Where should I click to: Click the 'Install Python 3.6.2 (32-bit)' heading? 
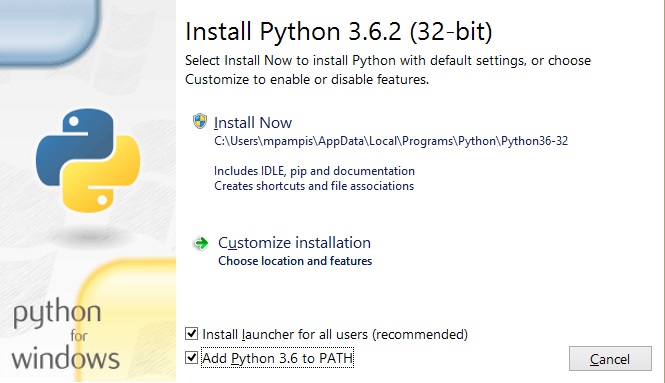click(338, 31)
